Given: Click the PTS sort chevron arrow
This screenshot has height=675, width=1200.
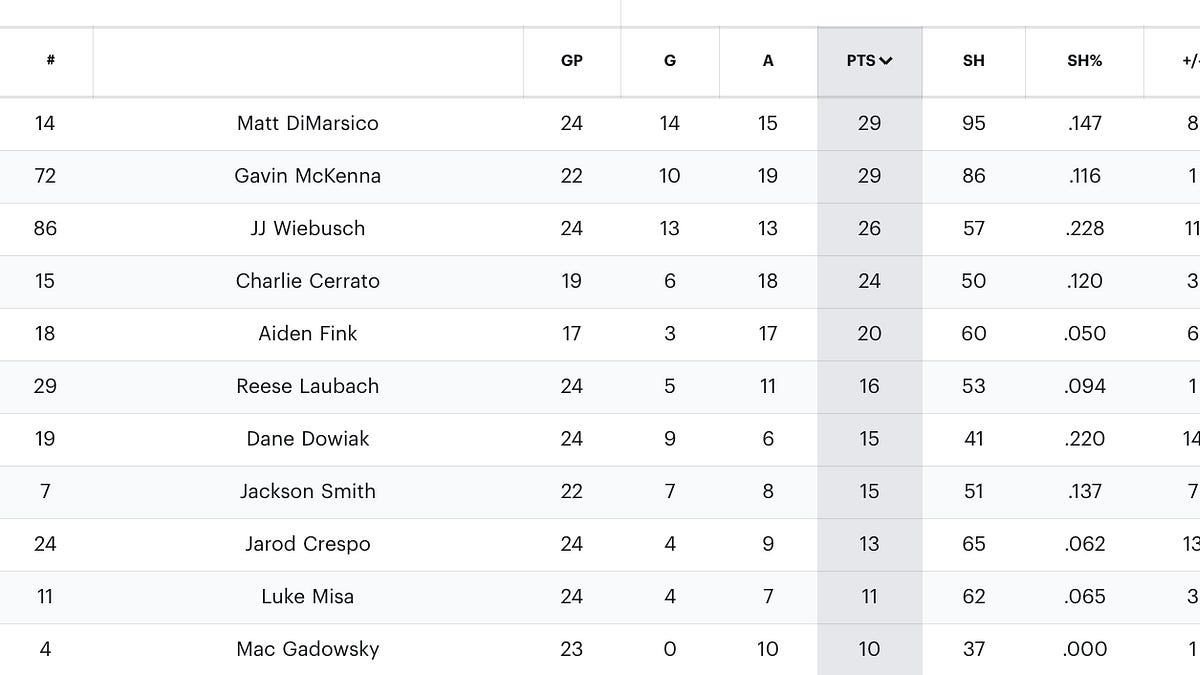Looking at the screenshot, I should click(886, 61).
